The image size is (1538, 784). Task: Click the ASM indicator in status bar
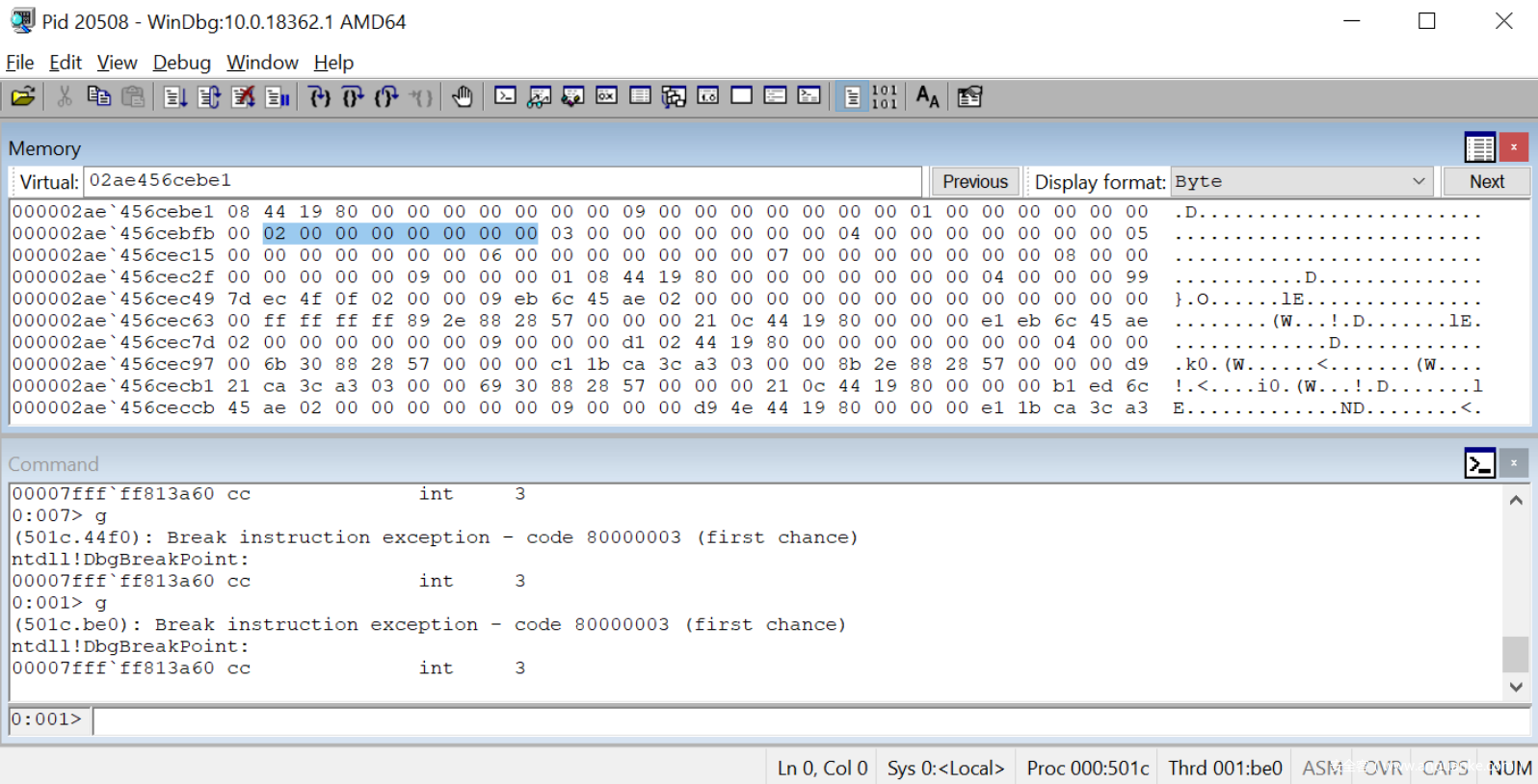(1322, 768)
